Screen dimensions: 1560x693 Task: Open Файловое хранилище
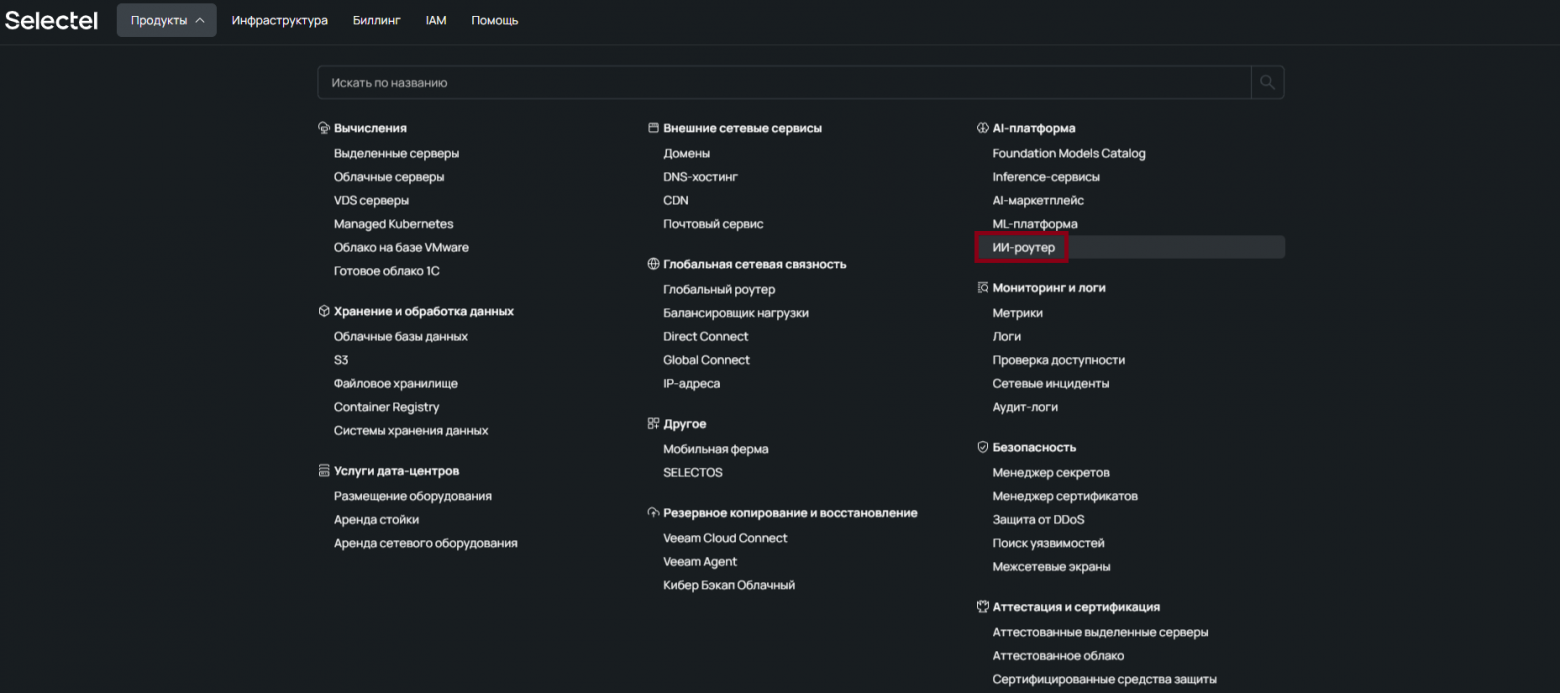pos(396,383)
